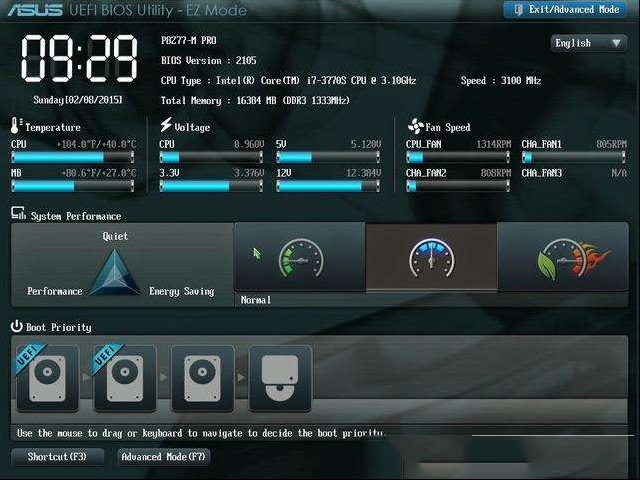Open the English language dropdown
This screenshot has width=640, height=480.
click(x=589, y=43)
